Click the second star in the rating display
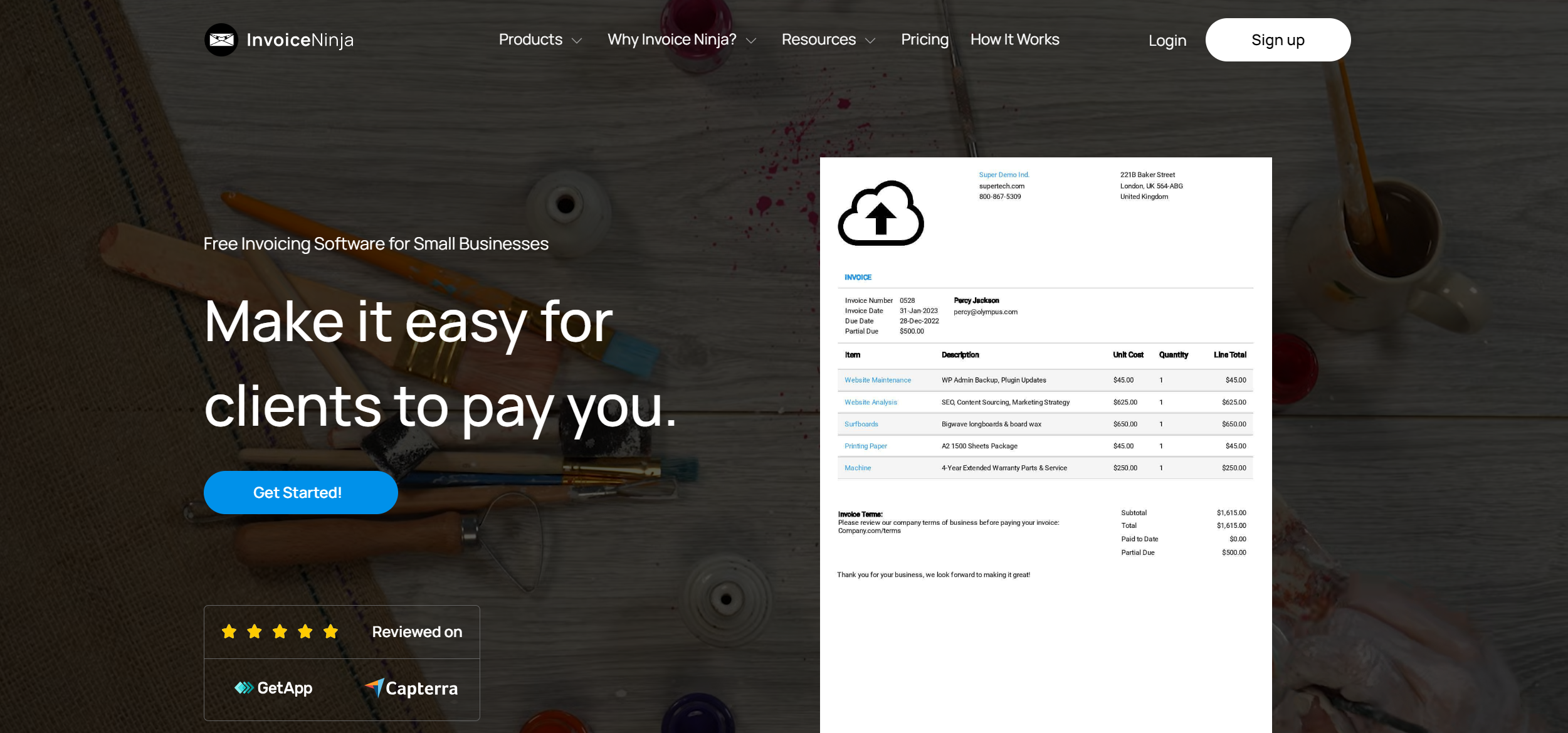Image resolution: width=1568 pixels, height=733 pixels. click(255, 631)
